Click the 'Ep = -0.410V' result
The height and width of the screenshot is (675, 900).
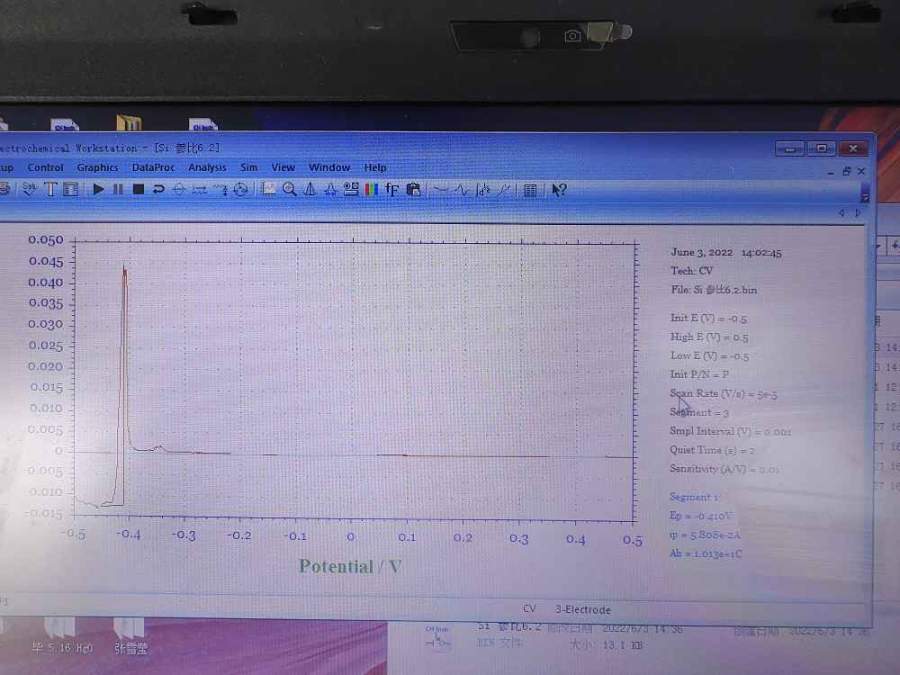(701, 515)
